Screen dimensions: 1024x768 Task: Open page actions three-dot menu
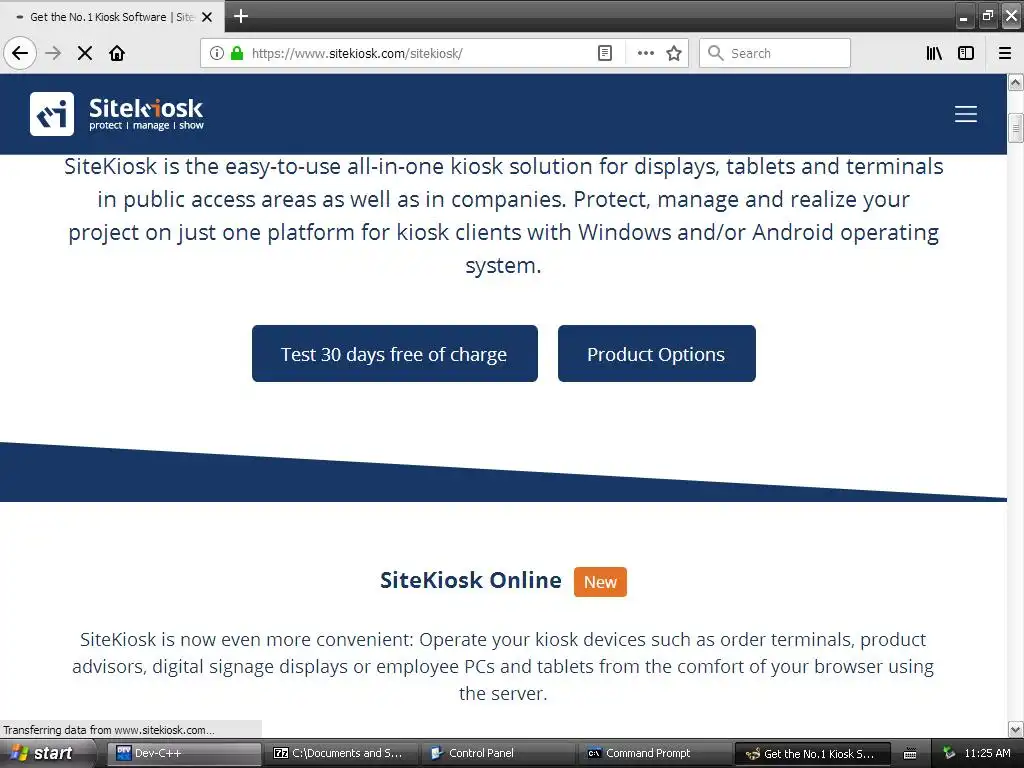645,53
